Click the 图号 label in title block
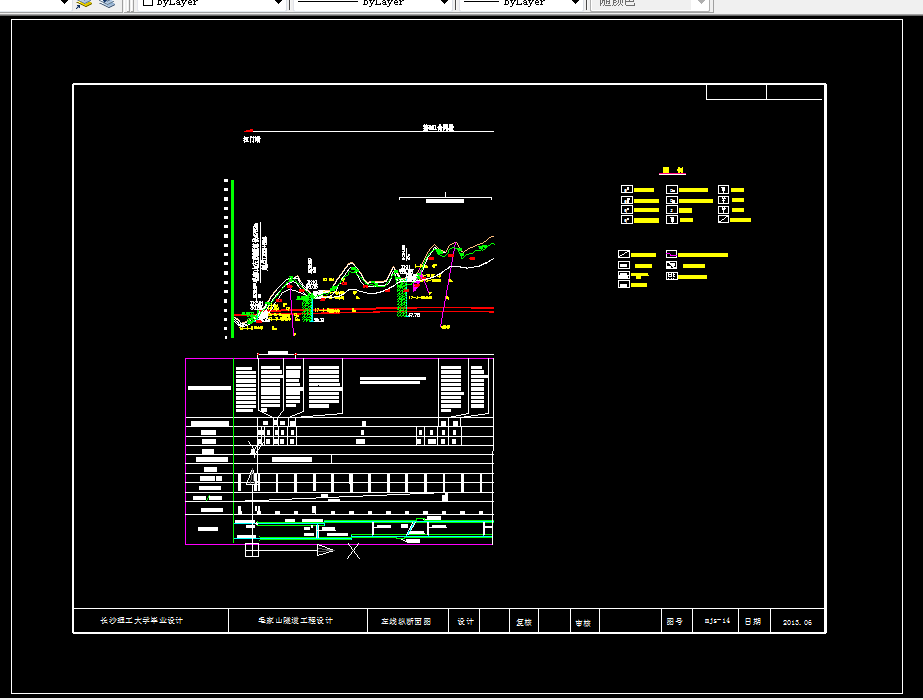This screenshot has width=923, height=700. point(675,621)
